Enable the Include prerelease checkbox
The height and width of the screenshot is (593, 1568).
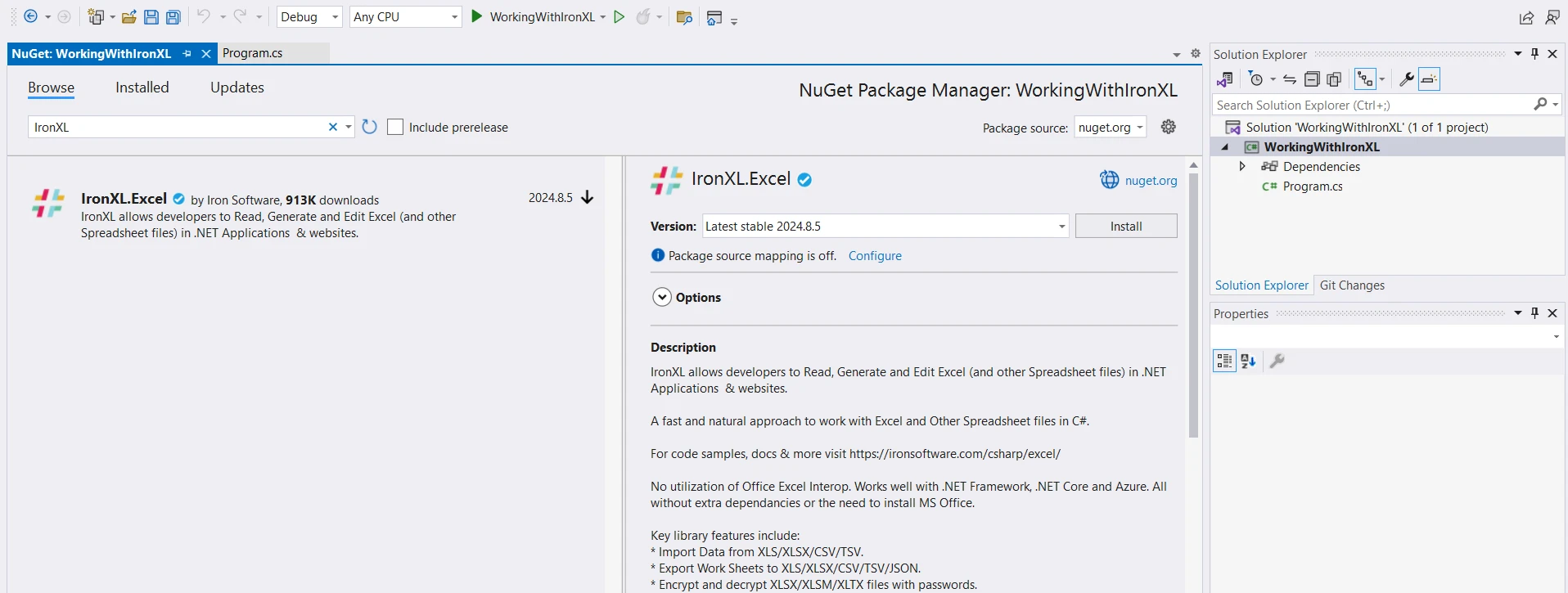click(395, 127)
